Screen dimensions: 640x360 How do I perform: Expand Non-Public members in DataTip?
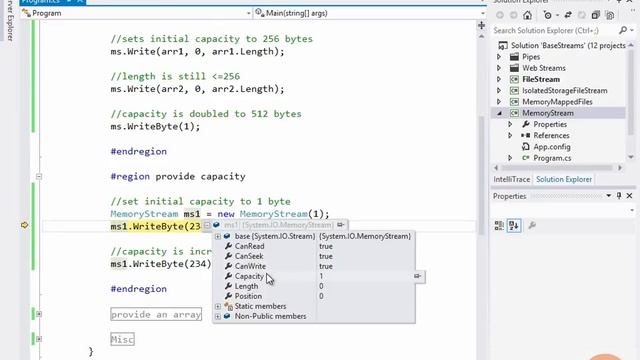pyautogui.click(x=218, y=316)
